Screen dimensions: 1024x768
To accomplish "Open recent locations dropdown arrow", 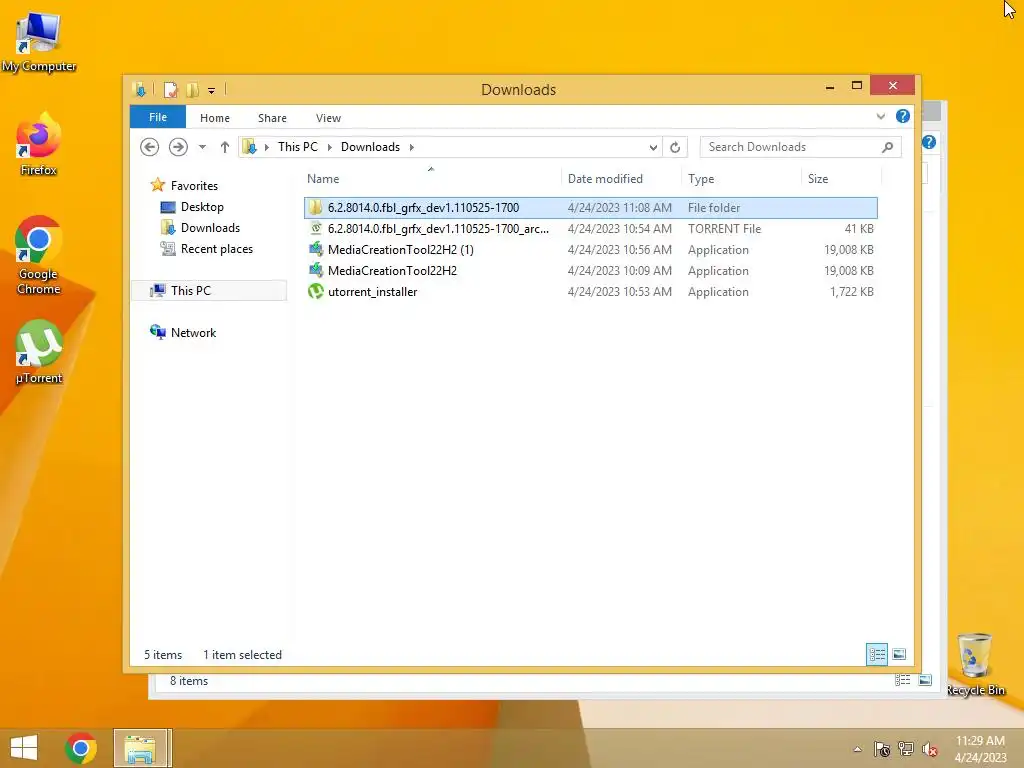I will tap(202, 147).
